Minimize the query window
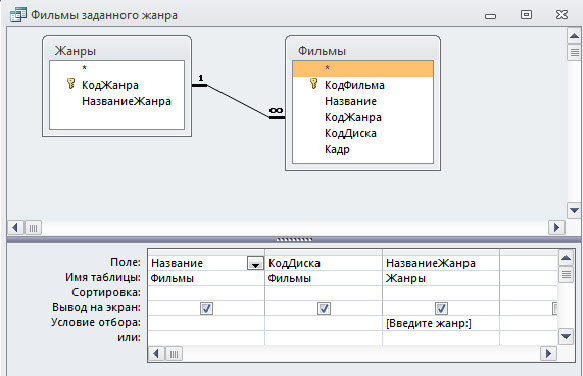Screen dimensions: 583x376 491,16
